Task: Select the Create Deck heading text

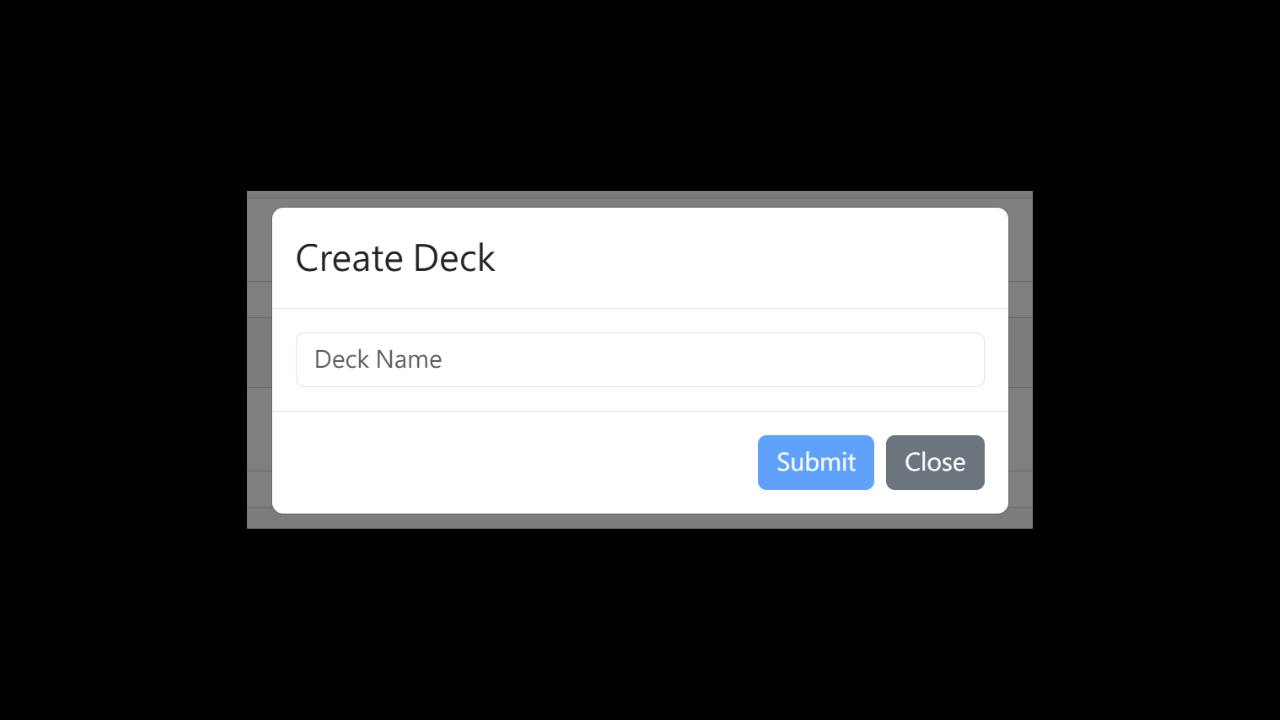Action: tap(395, 258)
